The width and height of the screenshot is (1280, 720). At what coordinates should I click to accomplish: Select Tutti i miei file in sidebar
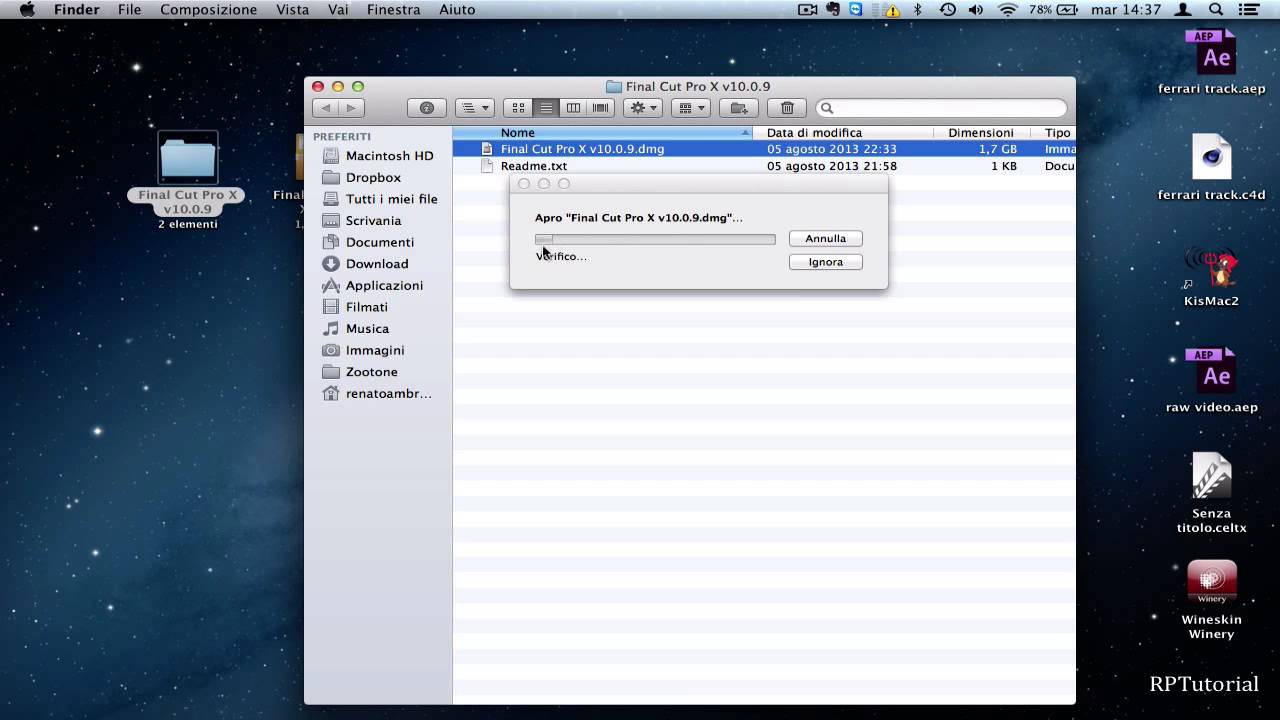(380, 199)
